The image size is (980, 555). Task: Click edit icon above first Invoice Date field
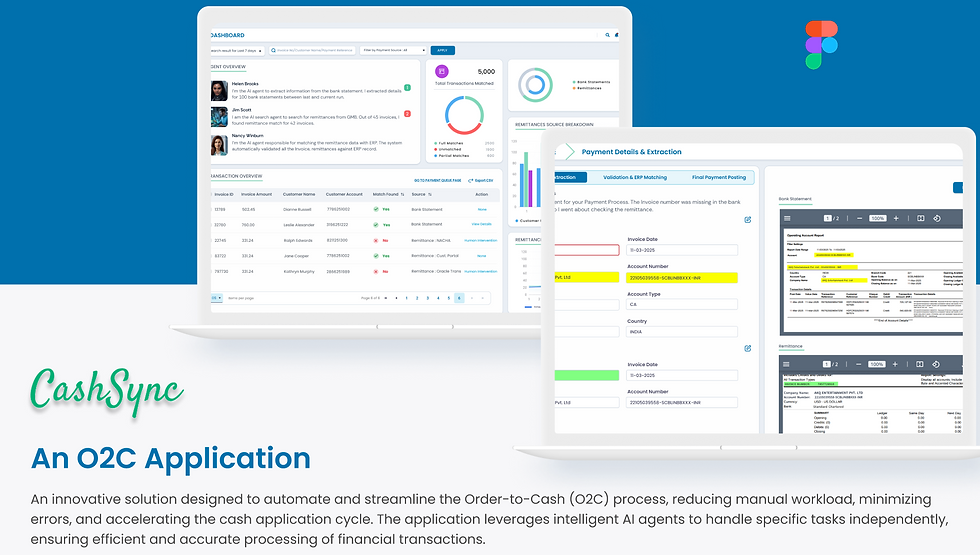748,220
